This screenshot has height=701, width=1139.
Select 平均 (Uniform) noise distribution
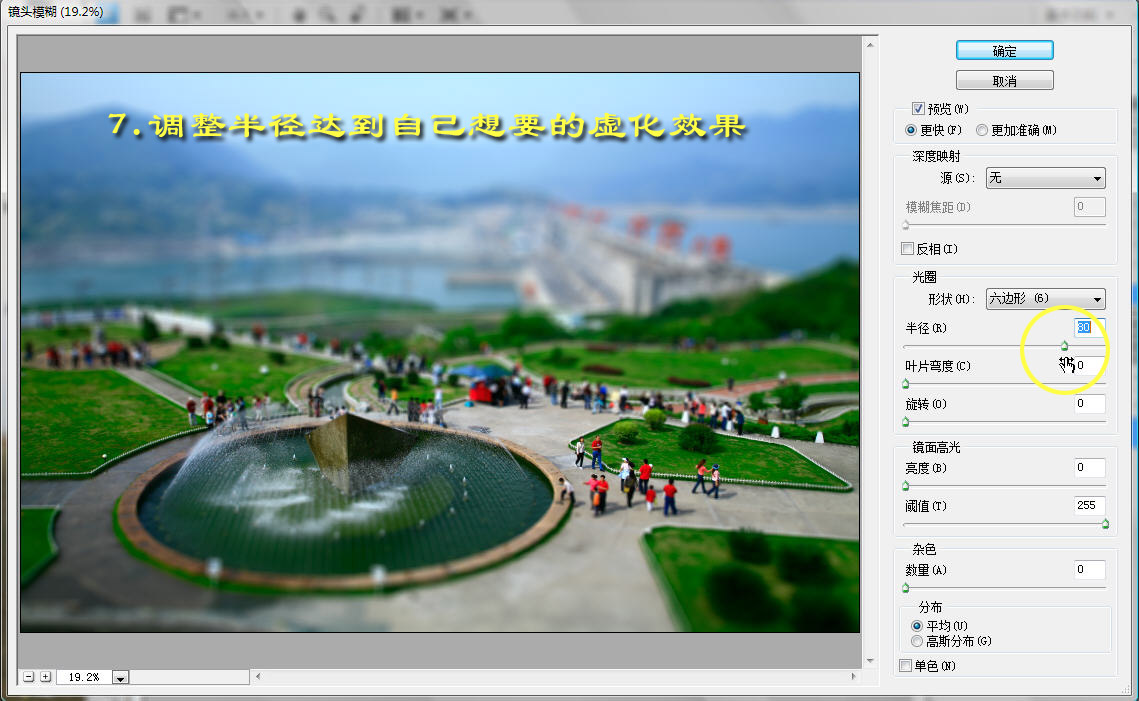click(917, 625)
